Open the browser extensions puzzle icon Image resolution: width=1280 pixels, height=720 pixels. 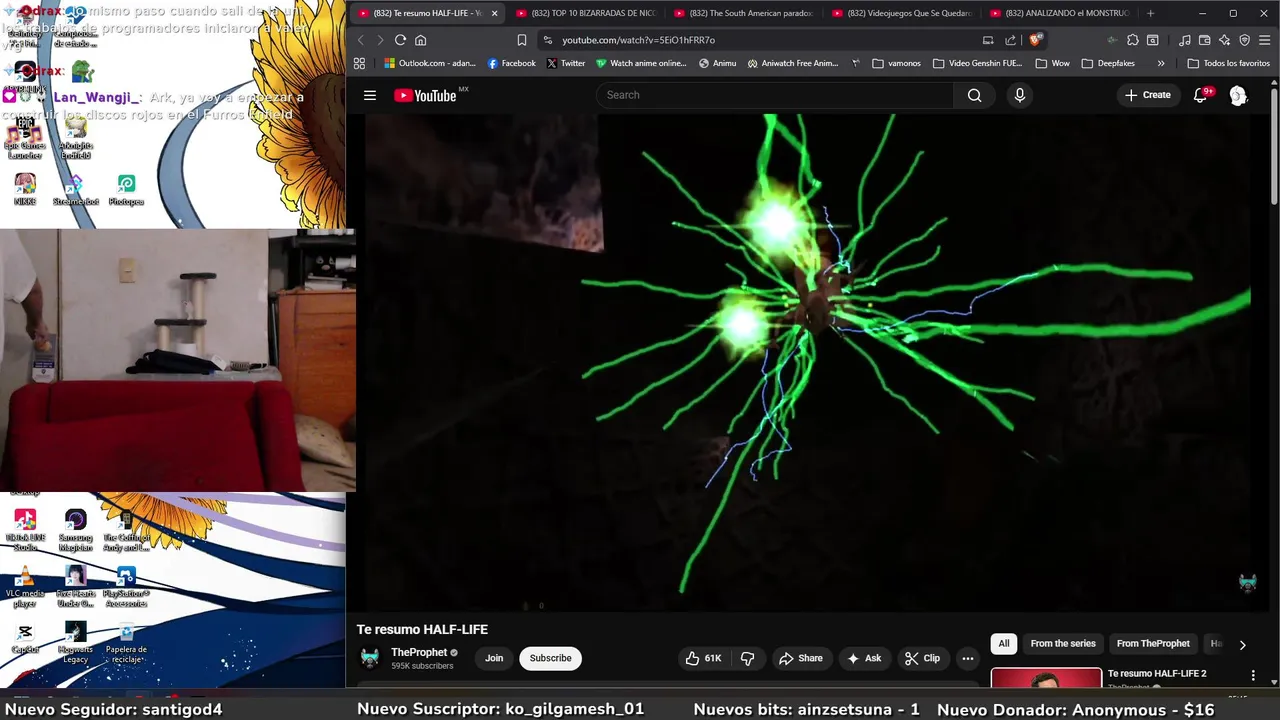coord(1132,40)
